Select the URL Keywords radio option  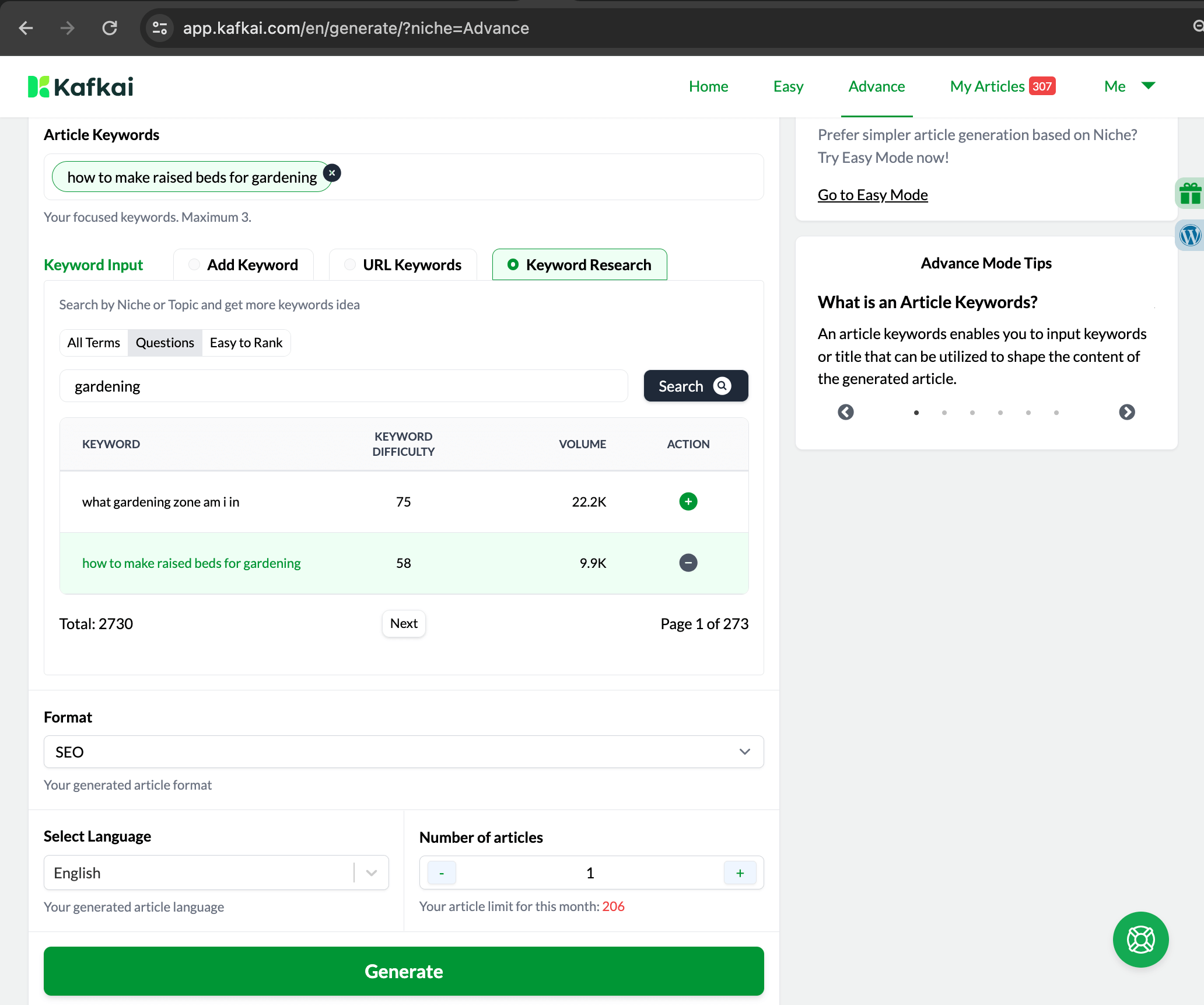click(x=350, y=264)
